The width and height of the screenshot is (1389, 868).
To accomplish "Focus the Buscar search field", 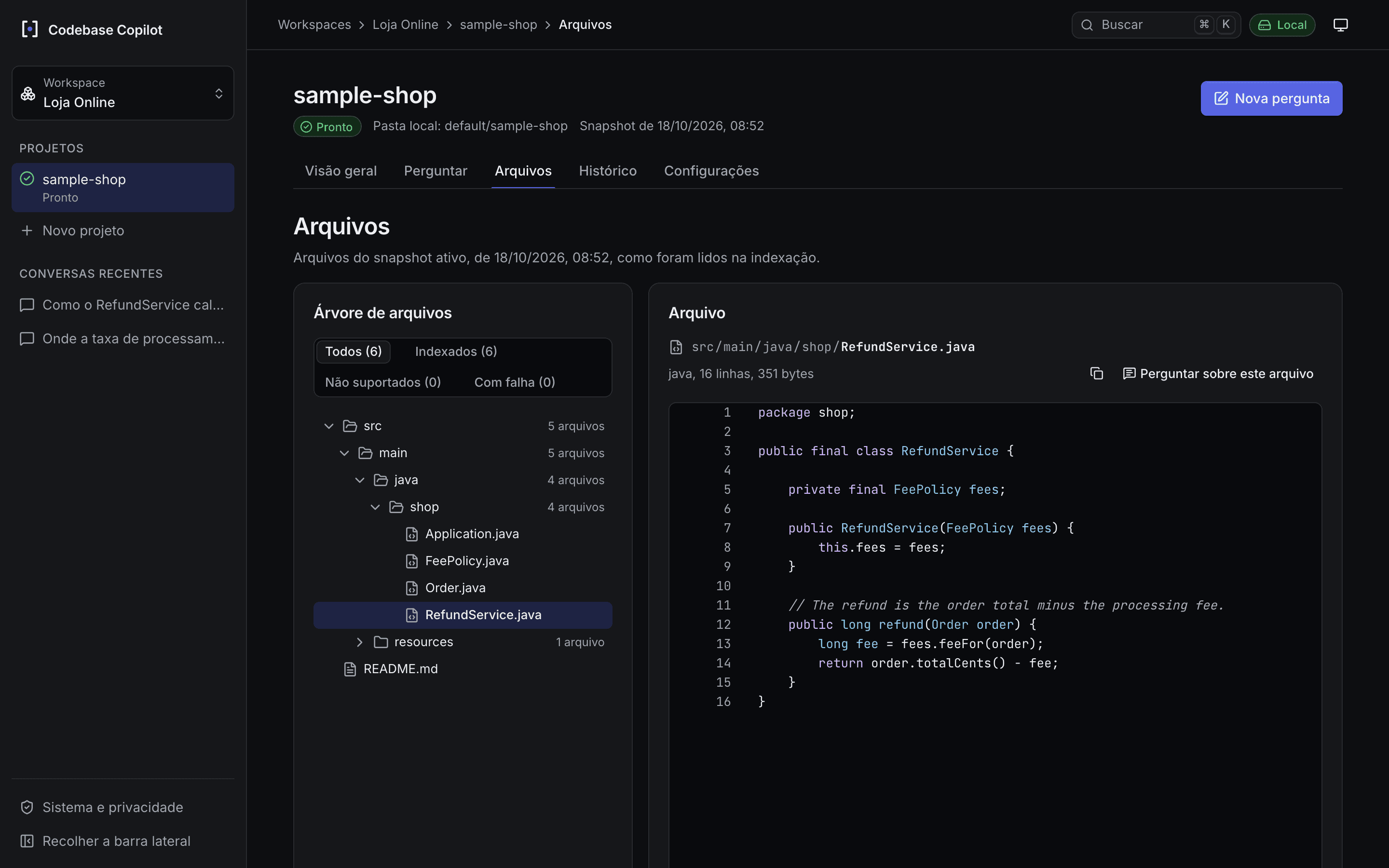I will [x=1156, y=25].
